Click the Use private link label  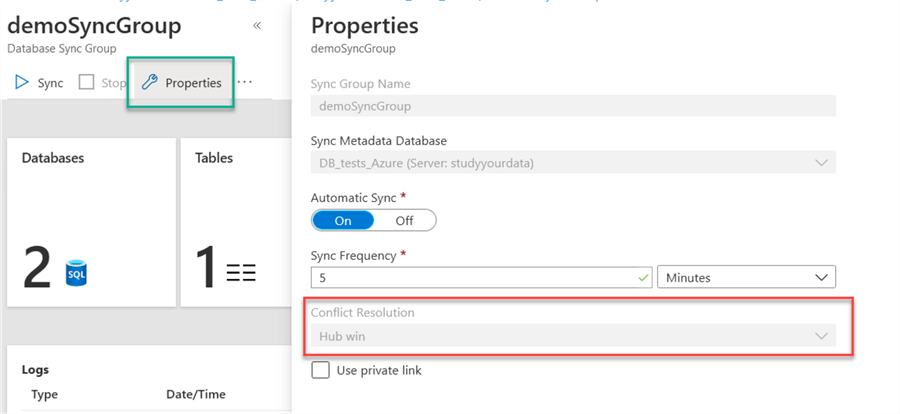pyautogui.click(x=379, y=370)
